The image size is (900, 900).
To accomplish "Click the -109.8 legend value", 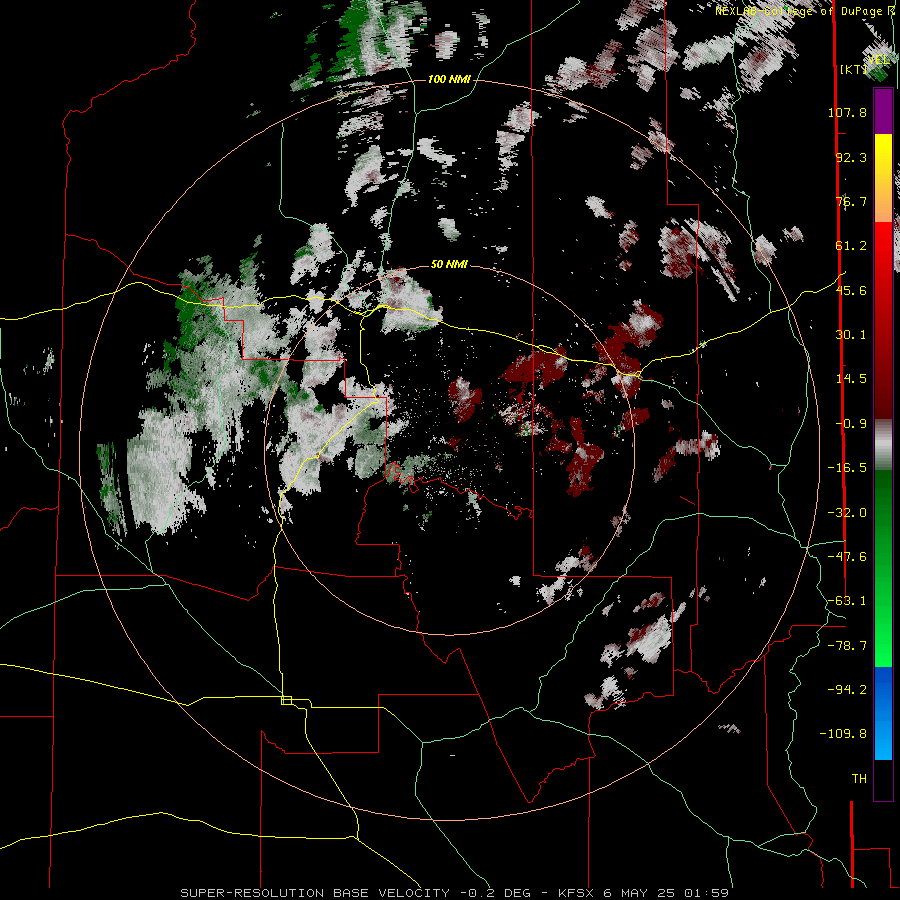I will click(x=843, y=734).
